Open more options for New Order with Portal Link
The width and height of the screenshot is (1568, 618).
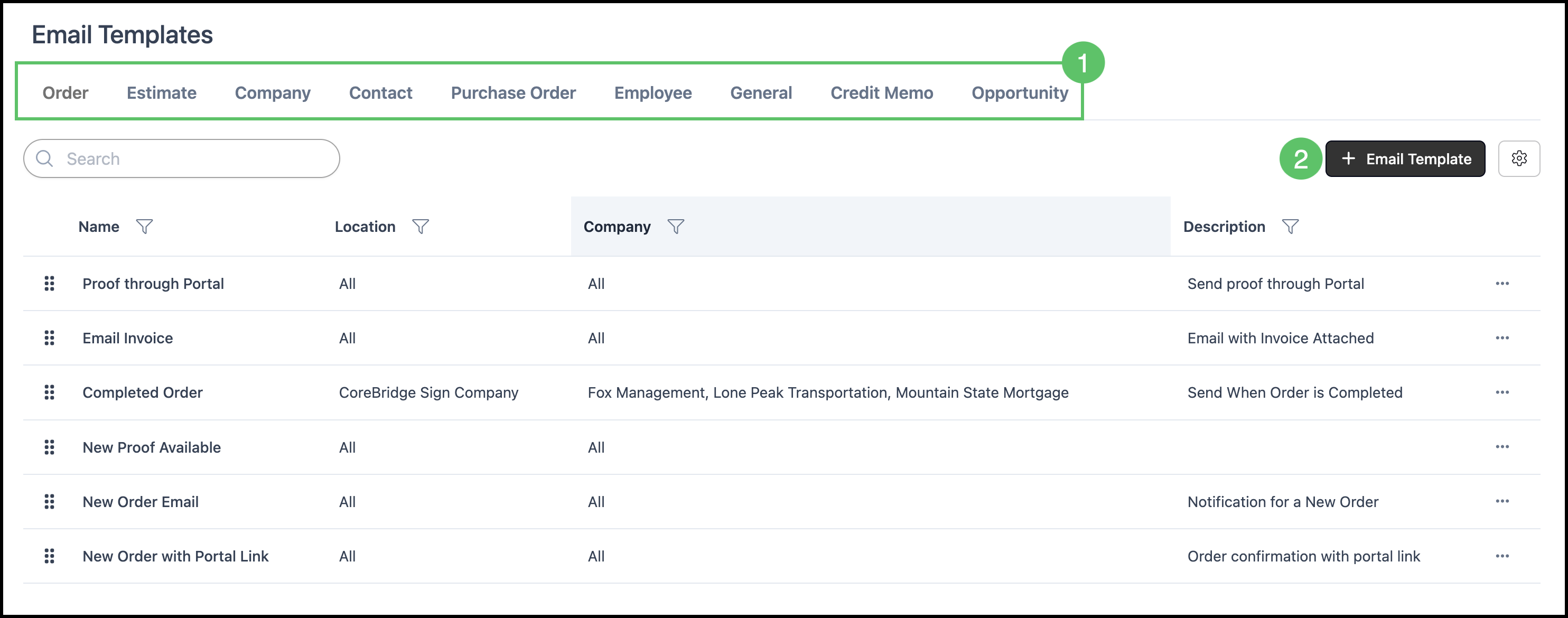click(1501, 556)
